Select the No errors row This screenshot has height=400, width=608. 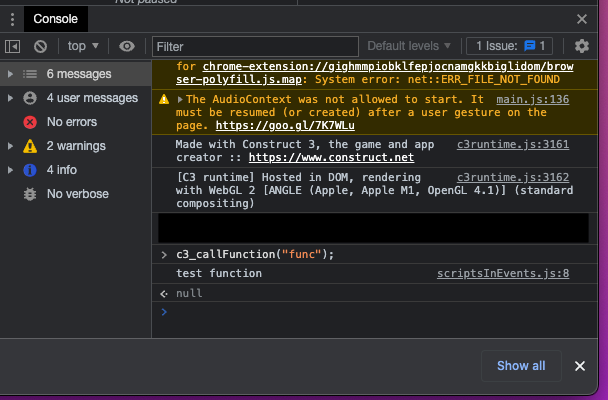[76, 122]
